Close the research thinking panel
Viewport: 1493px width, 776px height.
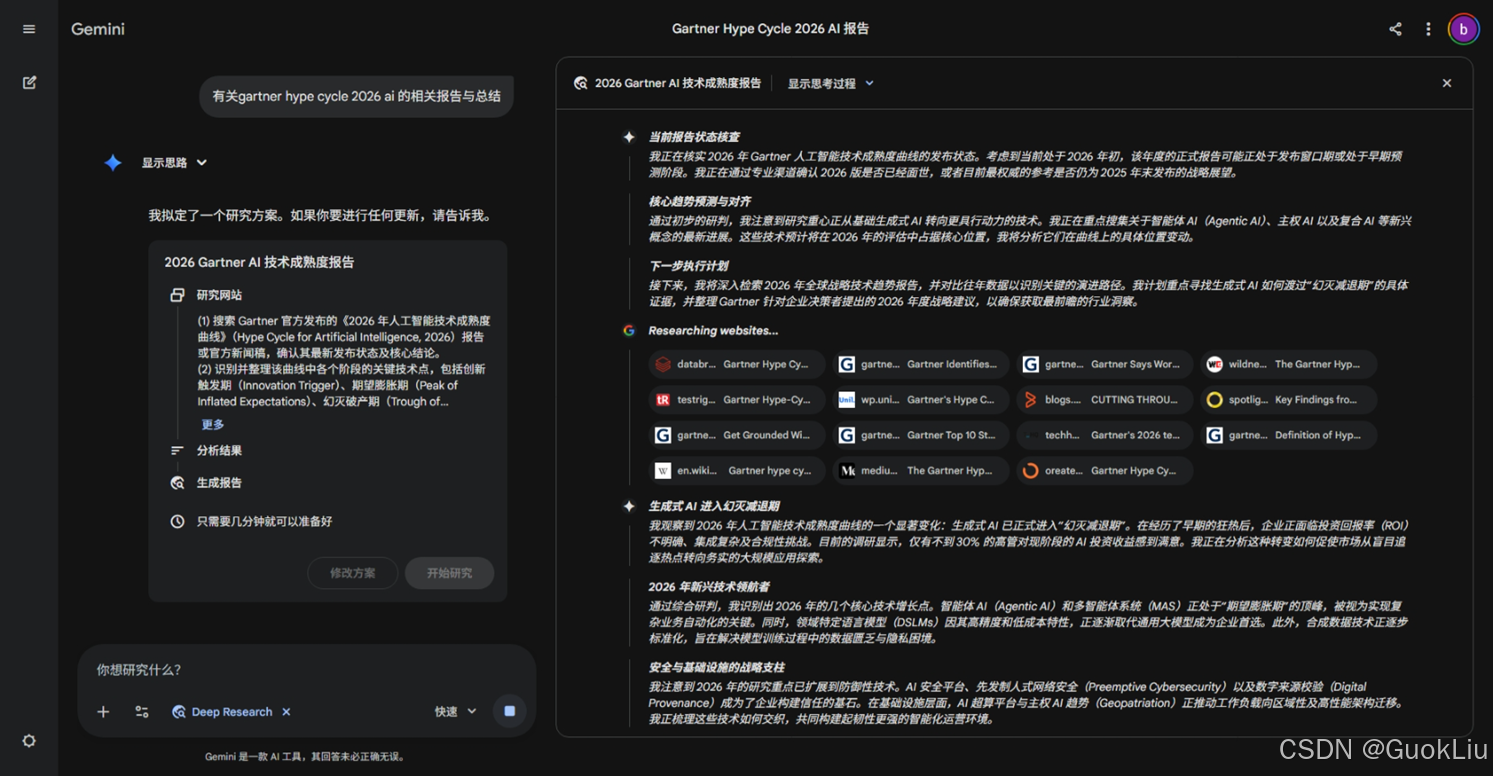[x=1446, y=83]
